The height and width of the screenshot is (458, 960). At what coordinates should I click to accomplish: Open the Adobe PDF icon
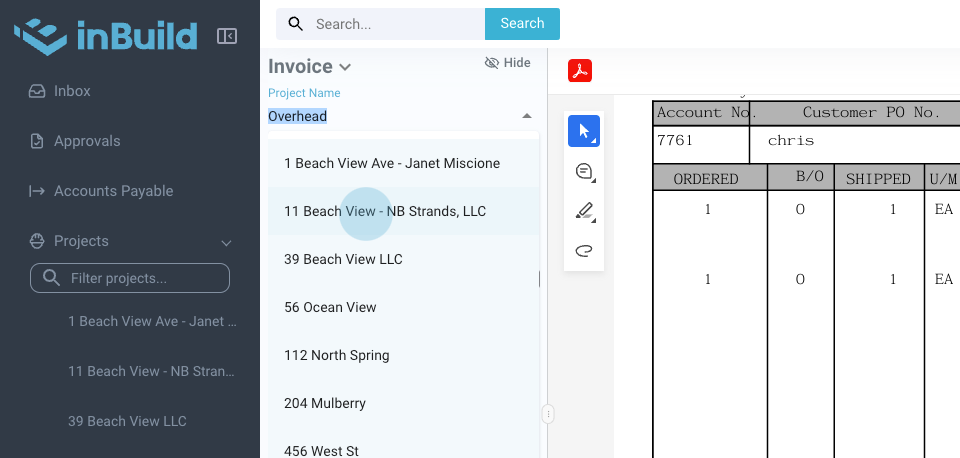click(x=580, y=71)
